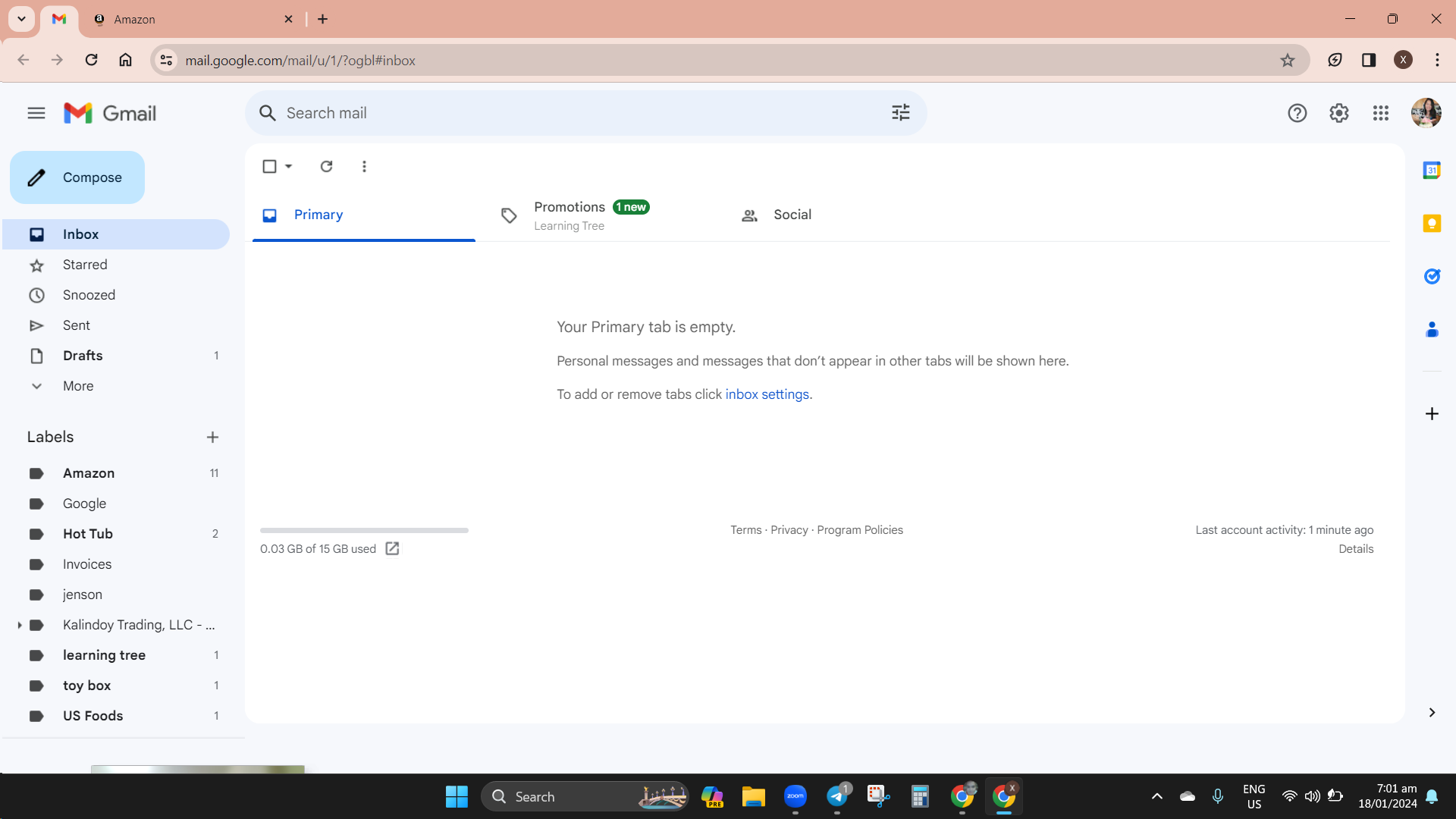Refresh the inbox
Image resolution: width=1456 pixels, height=819 pixels.
click(x=326, y=166)
